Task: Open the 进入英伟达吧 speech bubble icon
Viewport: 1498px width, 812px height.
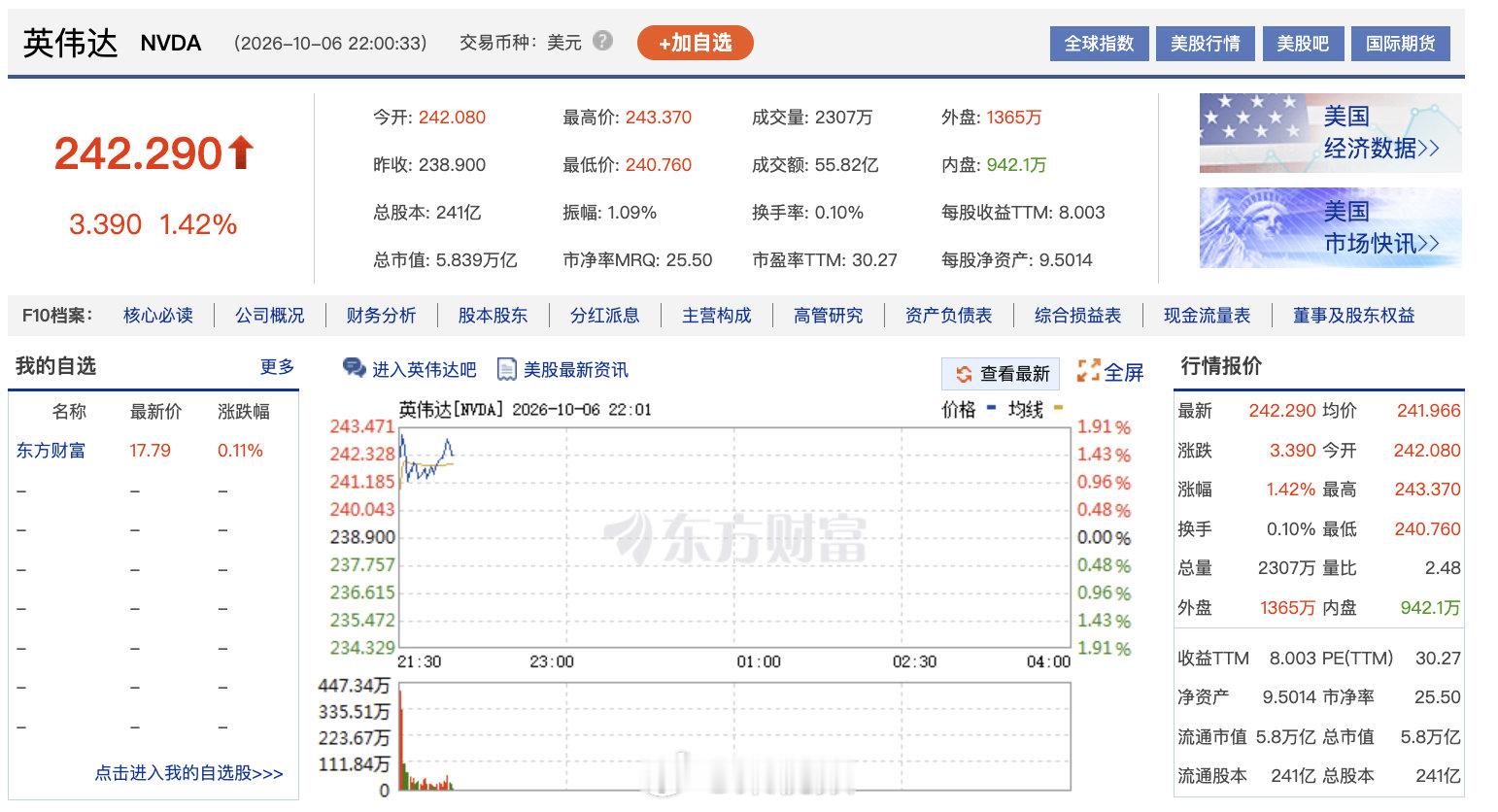Action: click(x=355, y=368)
